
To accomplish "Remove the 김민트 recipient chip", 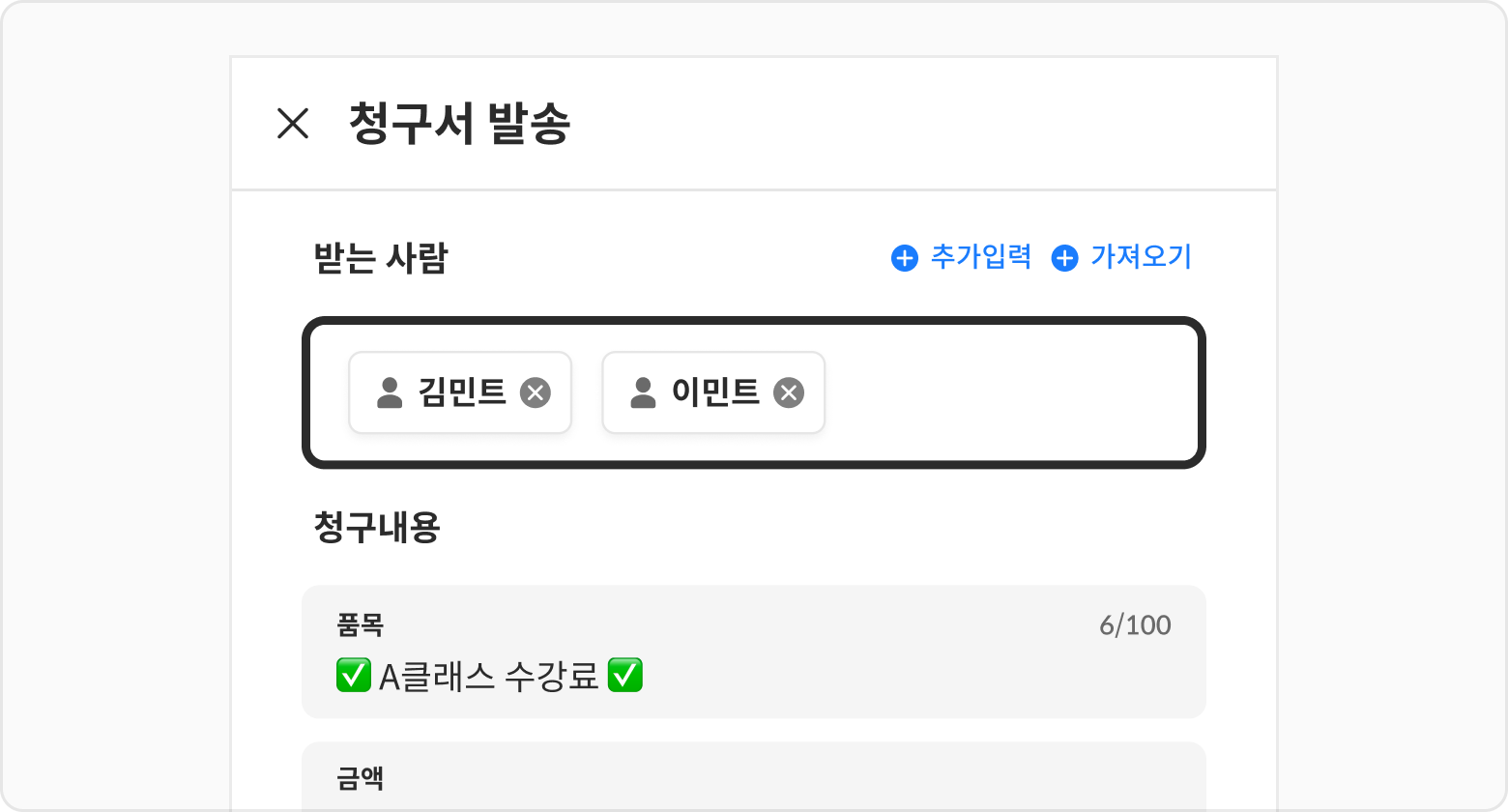I will click(536, 392).
